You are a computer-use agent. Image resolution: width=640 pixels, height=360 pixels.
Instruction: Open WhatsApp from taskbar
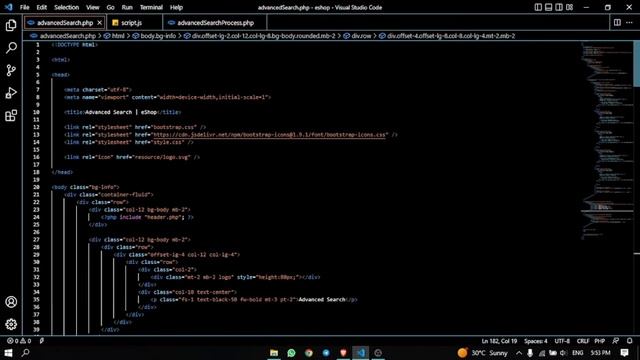291,353
